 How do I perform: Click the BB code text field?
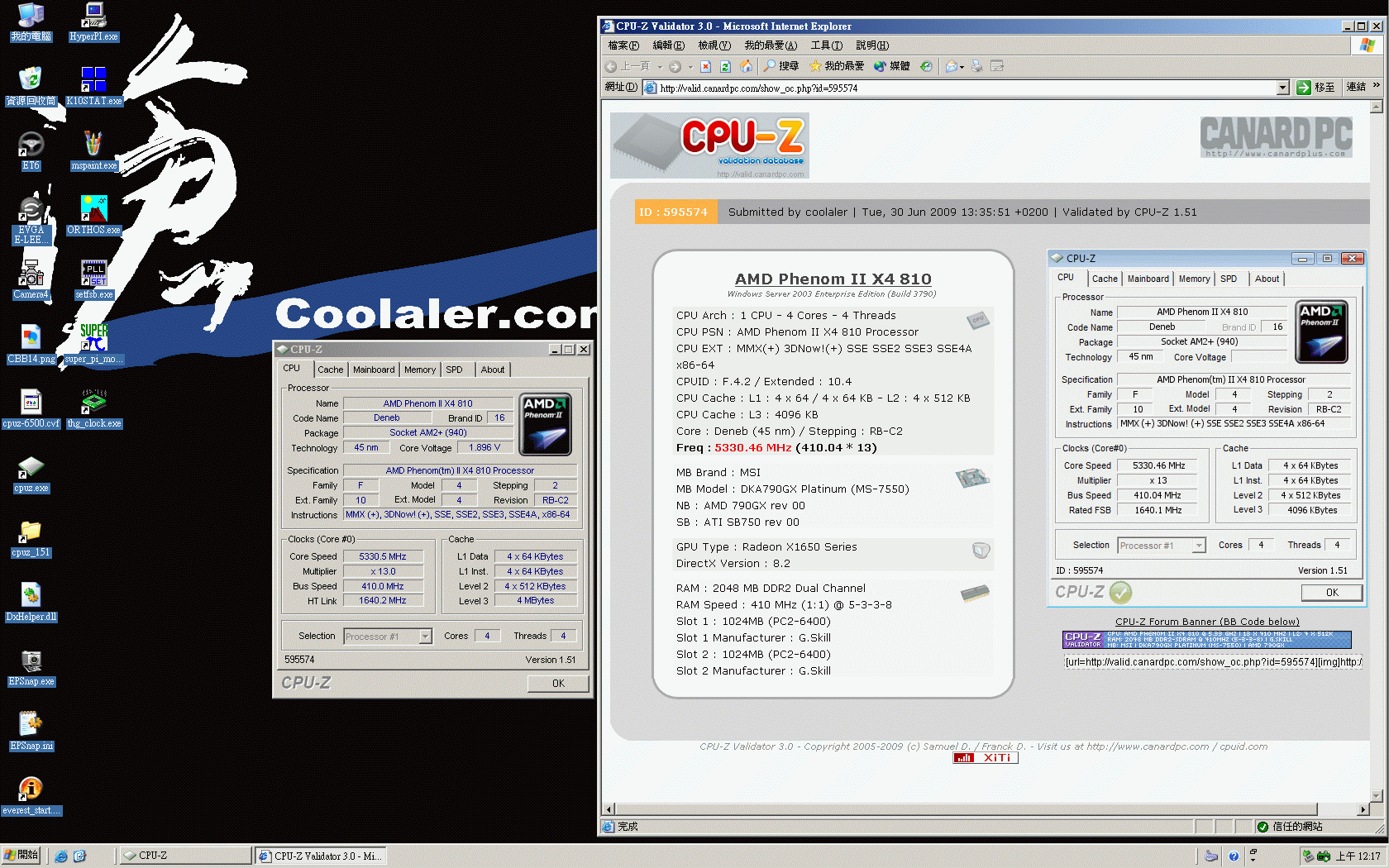click(x=1212, y=662)
